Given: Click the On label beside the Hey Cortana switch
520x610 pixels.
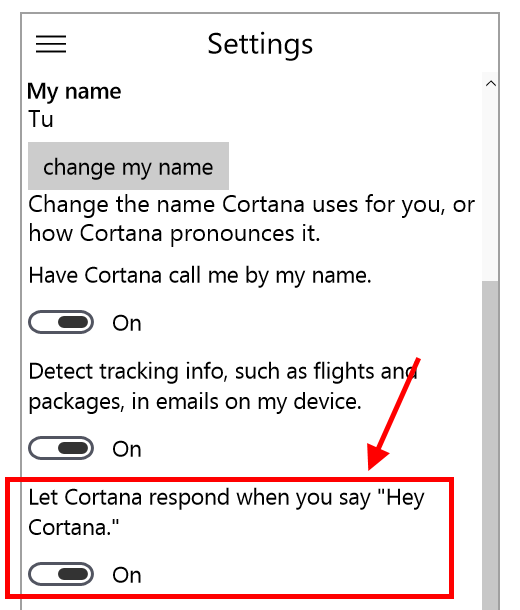Looking at the screenshot, I should tap(127, 575).
